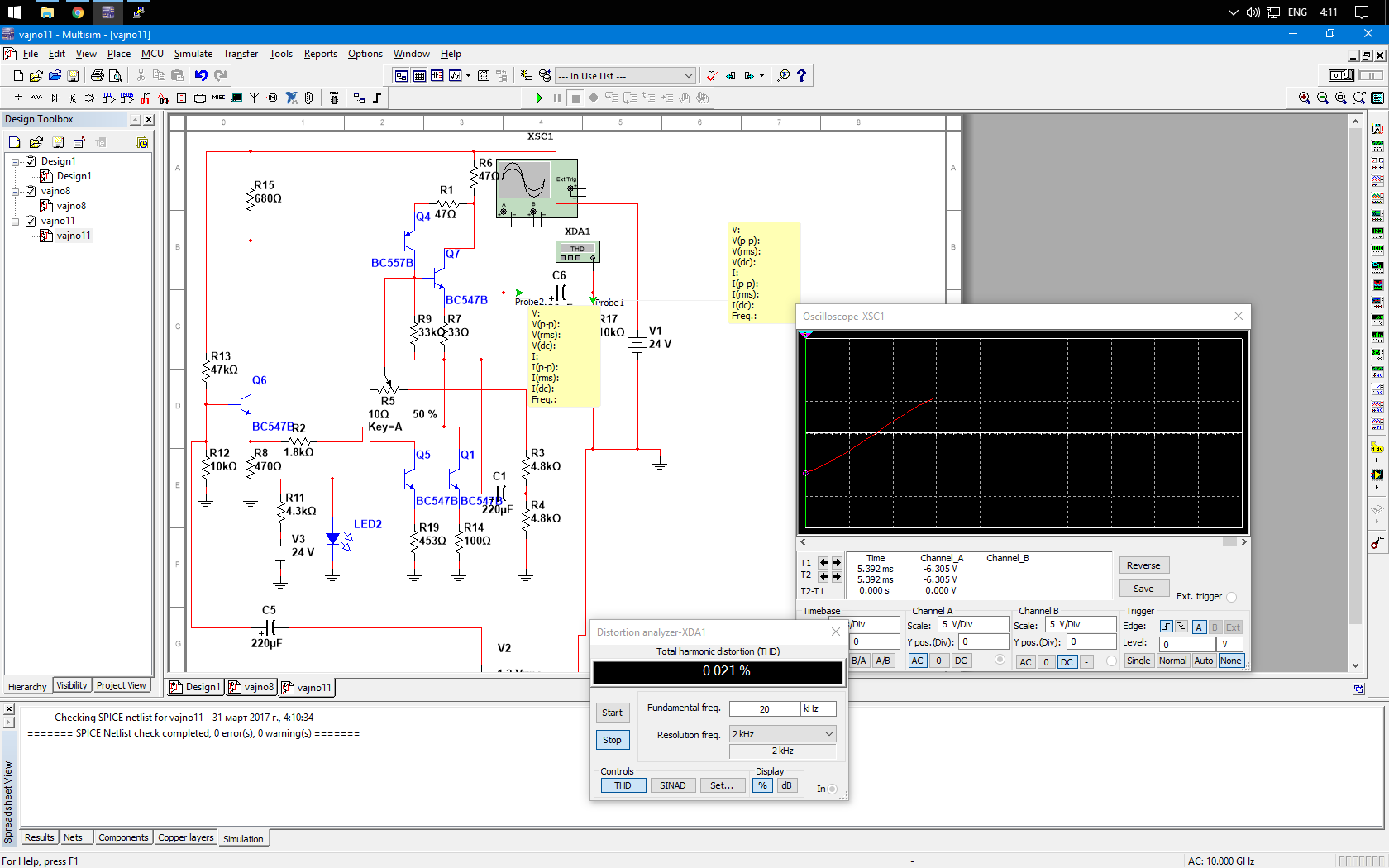
Task: Select Channel B DC coupling
Action: [x=1067, y=661]
